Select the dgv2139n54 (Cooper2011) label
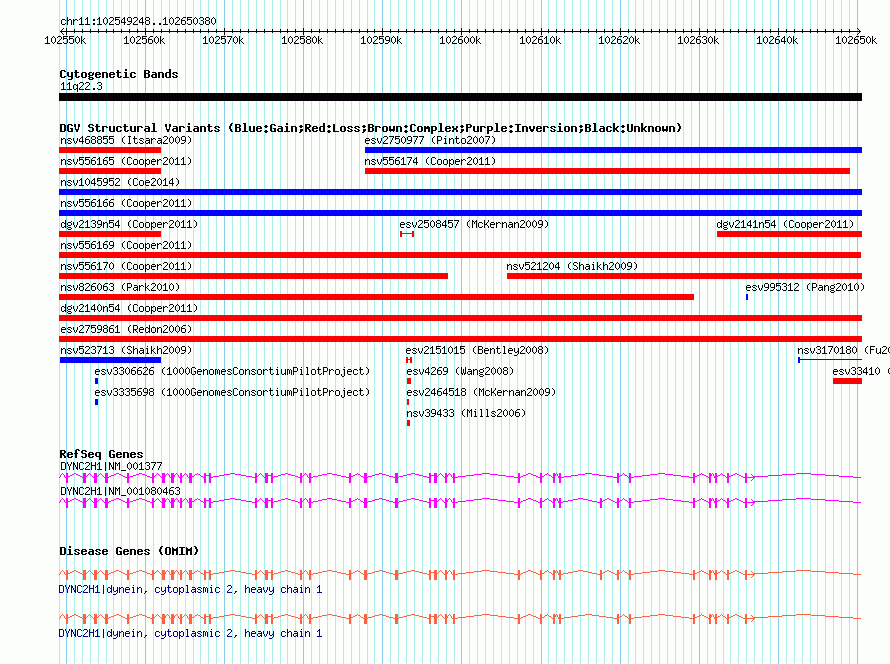The height and width of the screenshot is (664, 890). [129, 224]
